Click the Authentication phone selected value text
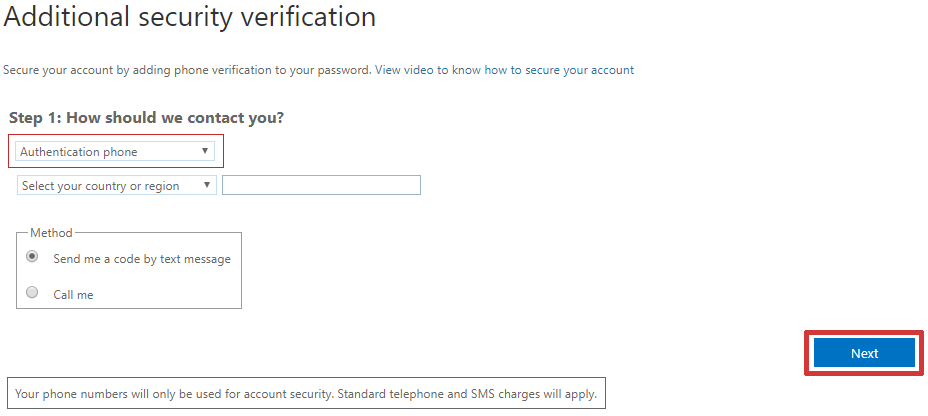Image resolution: width=928 pixels, height=416 pixels. 79,152
